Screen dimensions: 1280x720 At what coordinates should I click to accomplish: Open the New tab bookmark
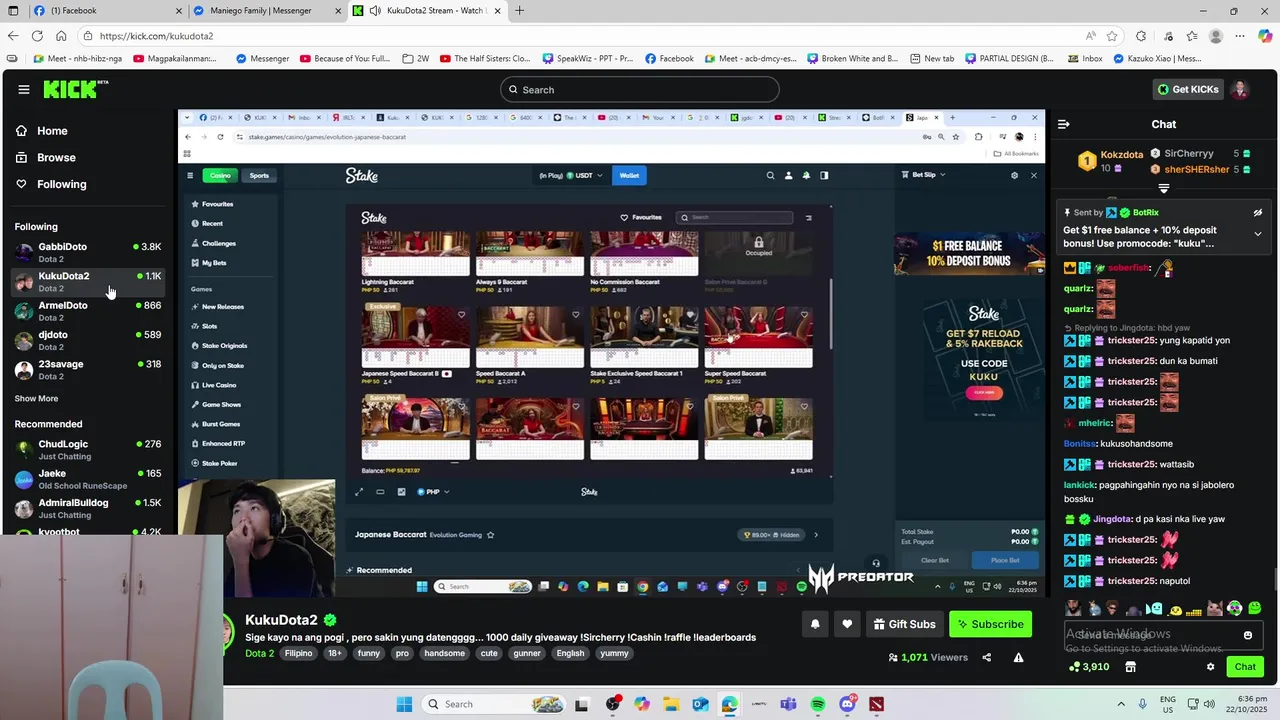(x=932, y=59)
